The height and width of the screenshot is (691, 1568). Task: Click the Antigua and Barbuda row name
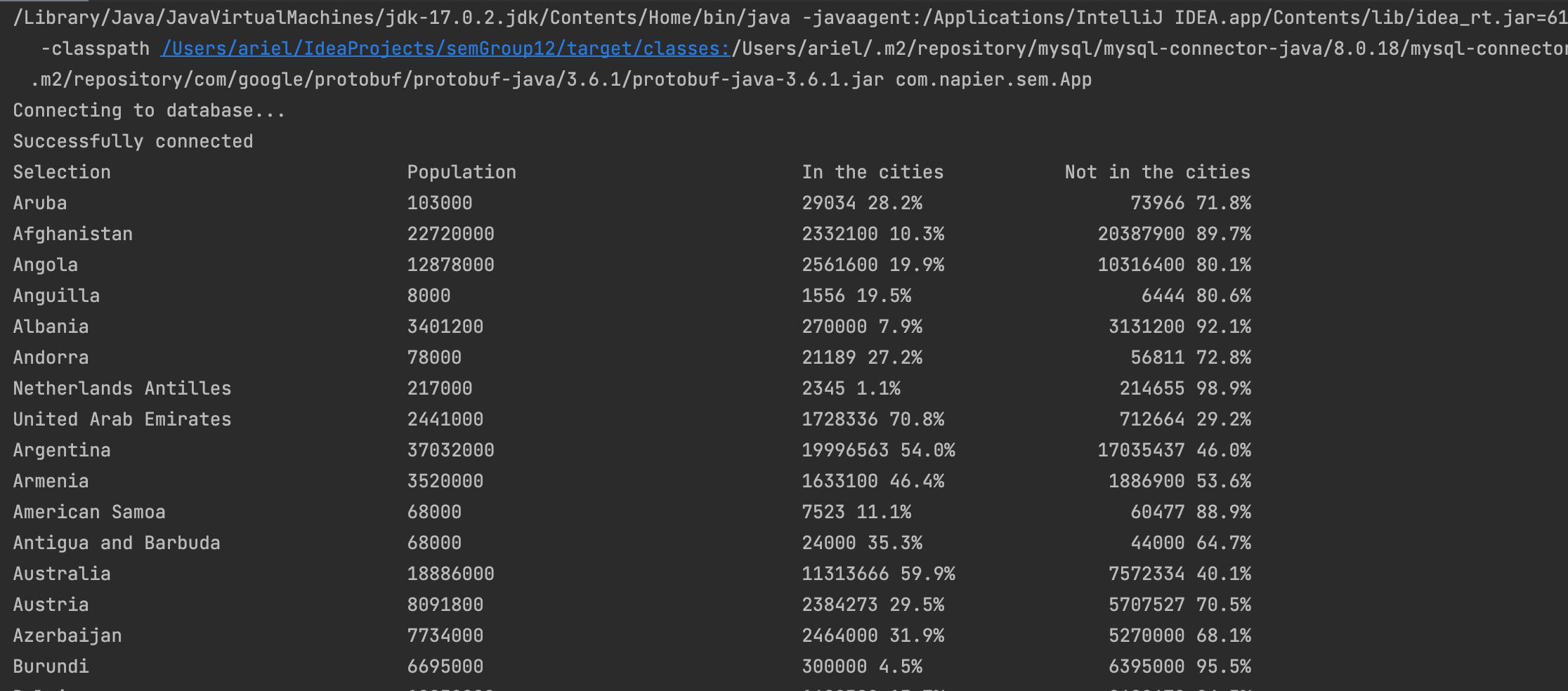pyautogui.click(x=117, y=543)
